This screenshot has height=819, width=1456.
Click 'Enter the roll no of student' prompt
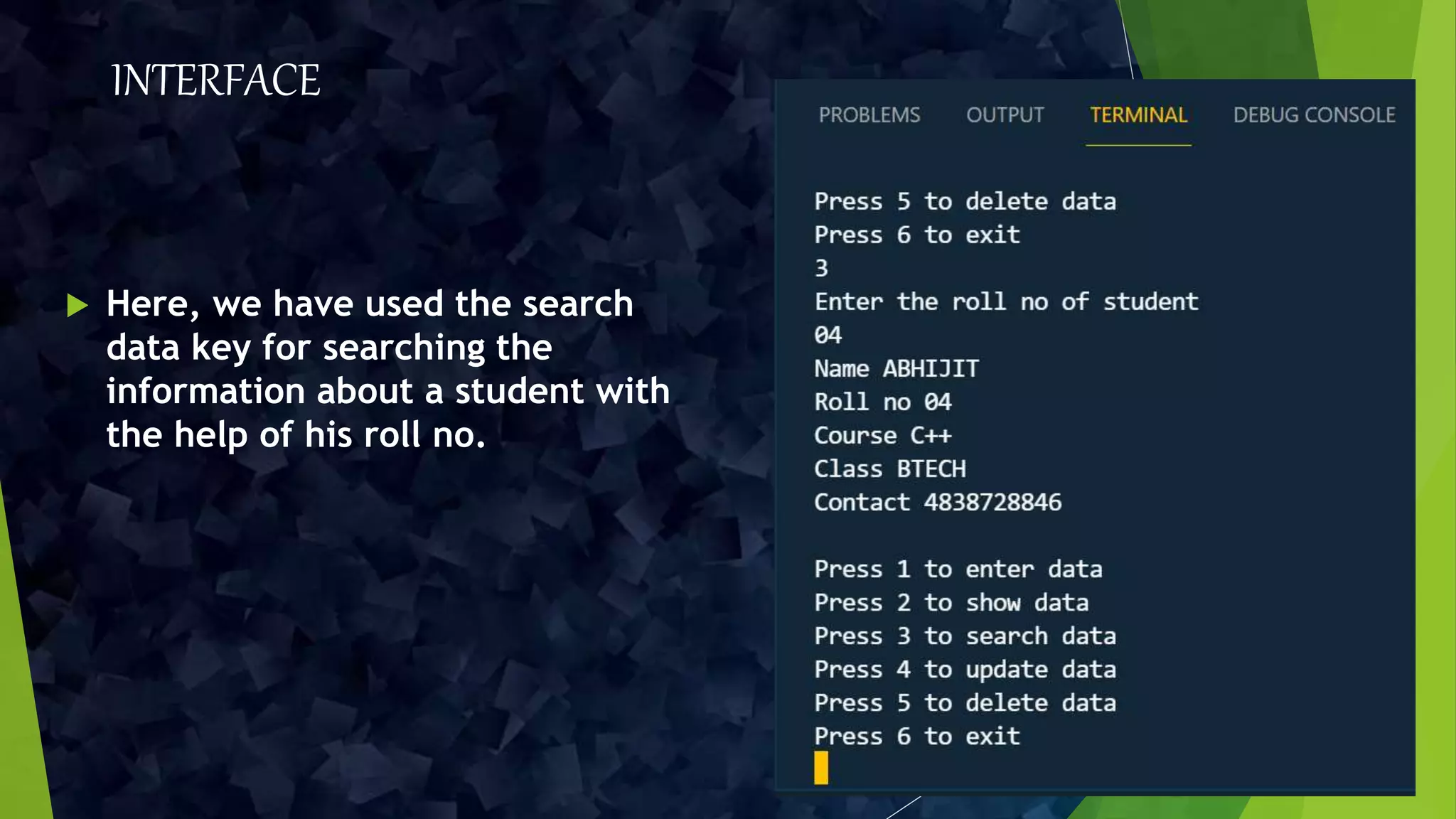[x=1007, y=301]
